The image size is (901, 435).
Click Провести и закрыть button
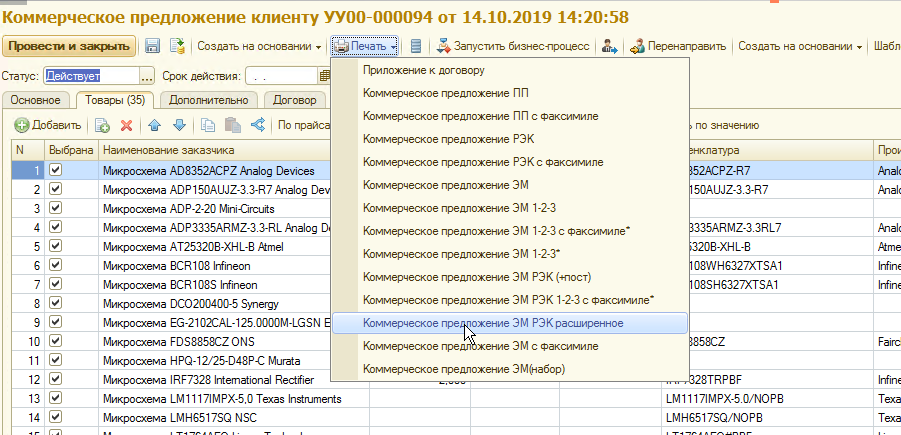pos(69,46)
